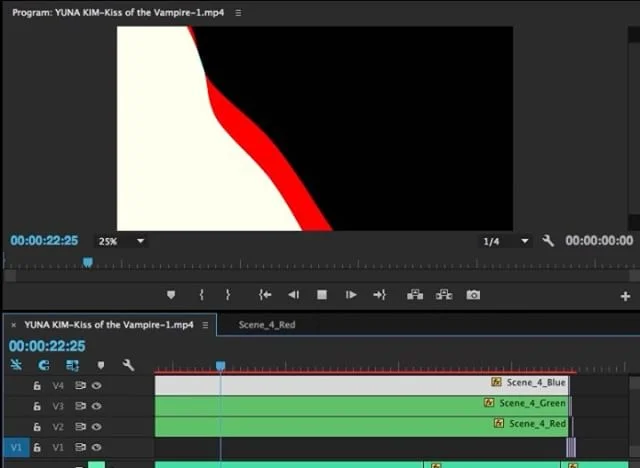This screenshot has height=468, width=640.
Task: Click fx badge on Scene_4_Green
Action: [489, 403]
